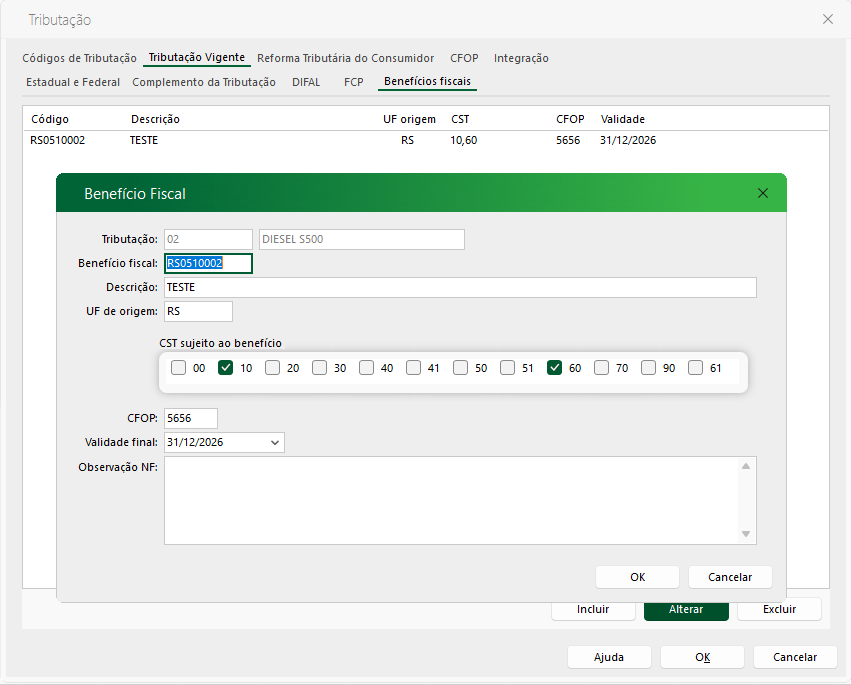
Task: Focus the CFOP input field
Action: pyautogui.click(x=190, y=418)
